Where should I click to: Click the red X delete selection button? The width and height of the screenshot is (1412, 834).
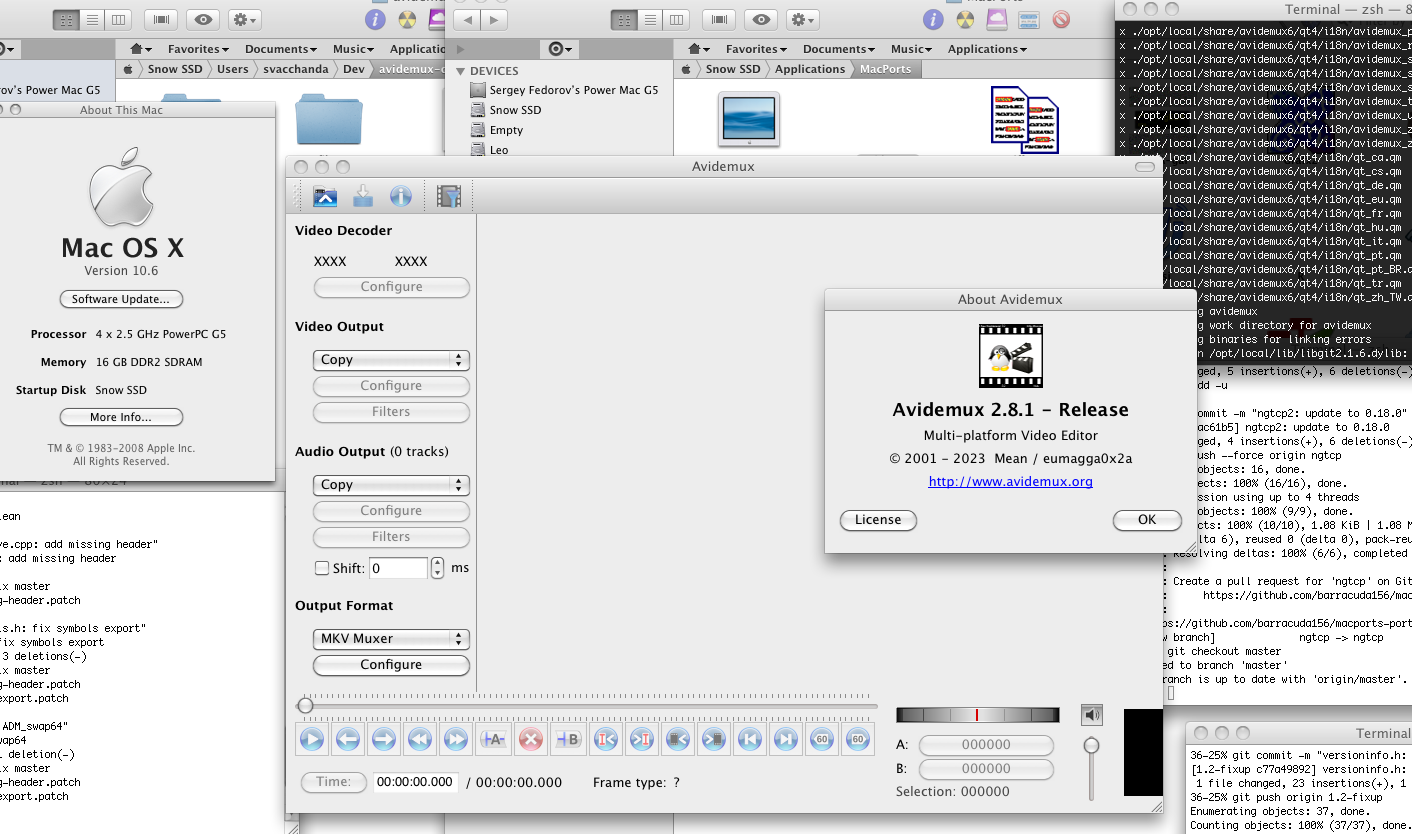click(531, 740)
